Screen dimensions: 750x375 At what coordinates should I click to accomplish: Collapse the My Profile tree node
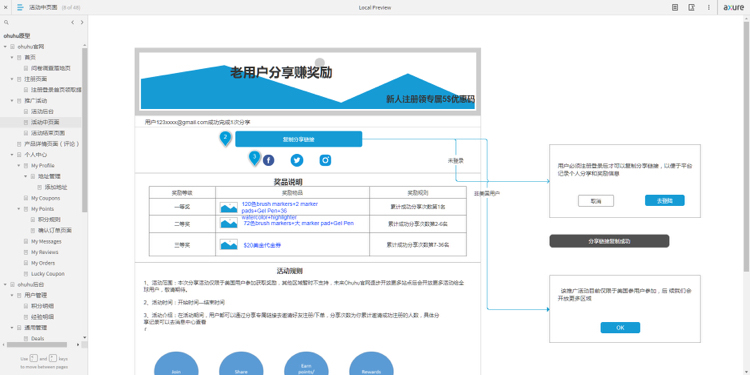19,165
